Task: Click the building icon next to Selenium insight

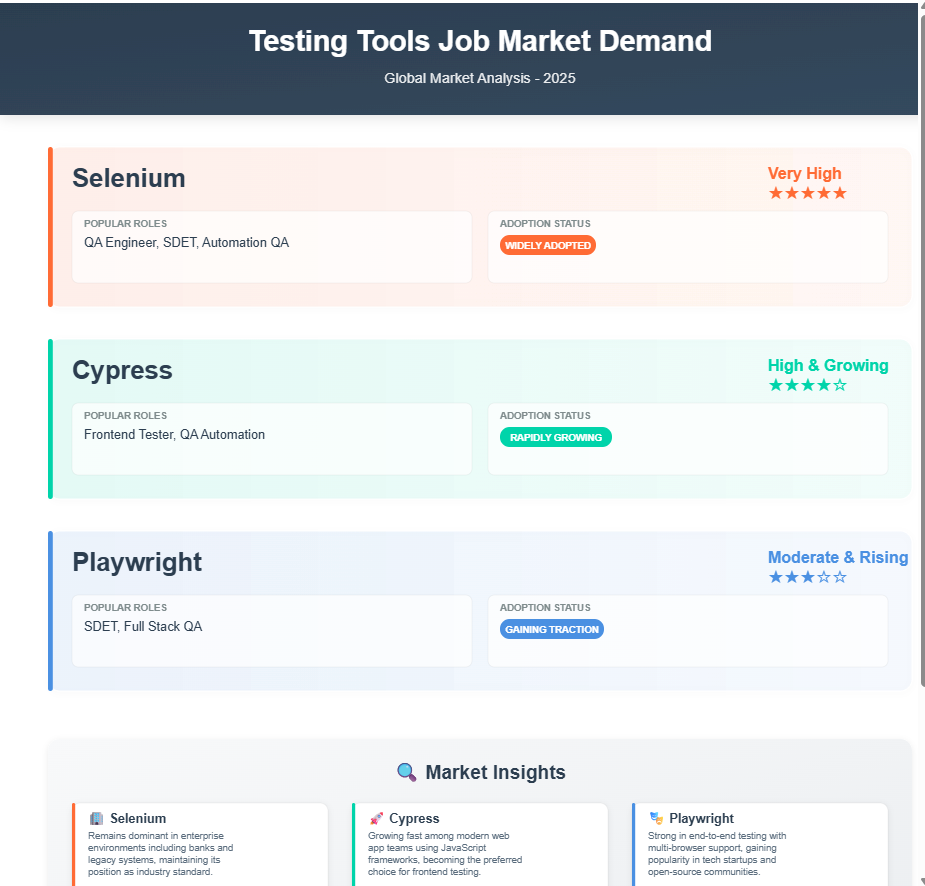Action: tap(96, 818)
